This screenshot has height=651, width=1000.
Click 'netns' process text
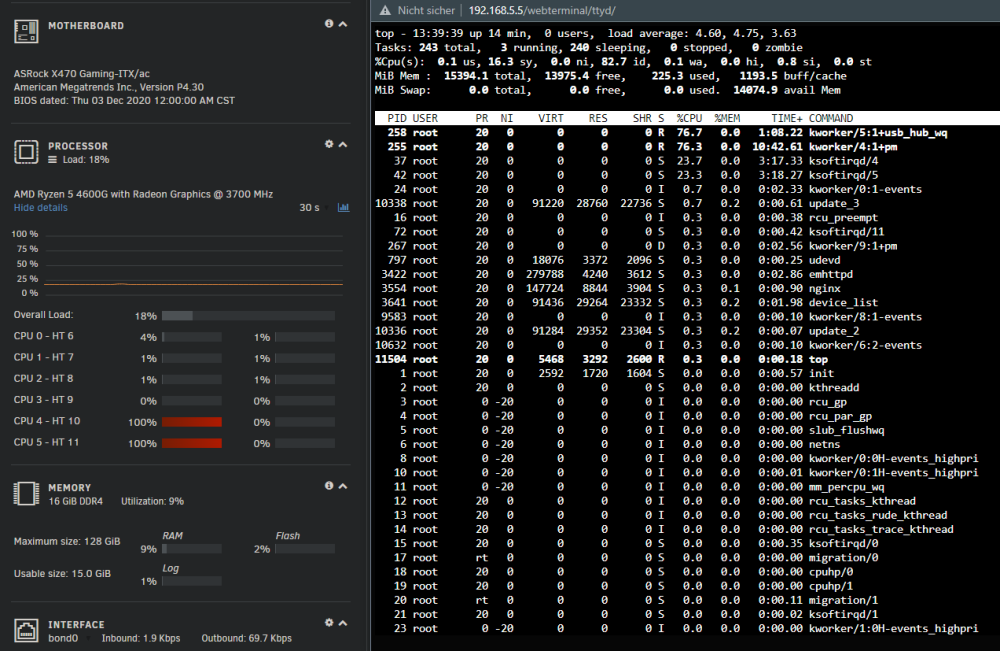825,444
